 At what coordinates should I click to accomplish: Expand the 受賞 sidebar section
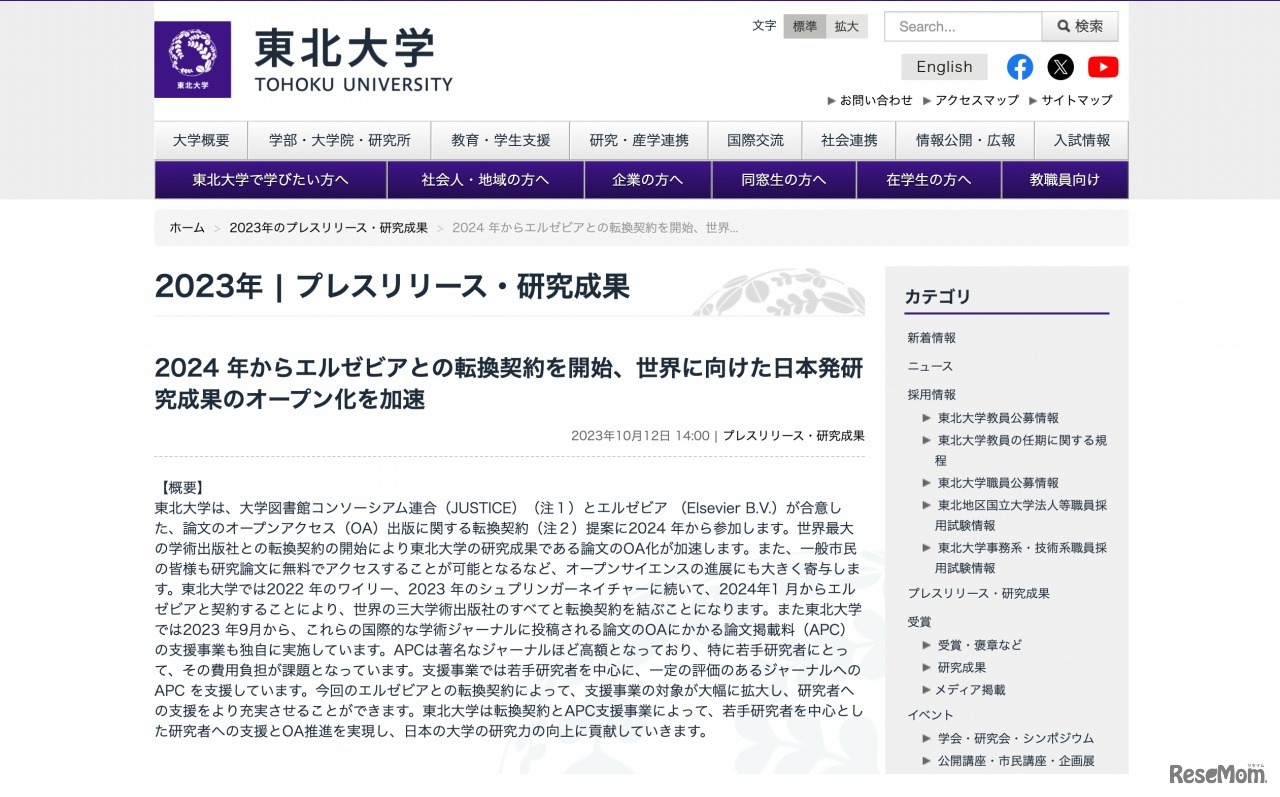point(919,621)
